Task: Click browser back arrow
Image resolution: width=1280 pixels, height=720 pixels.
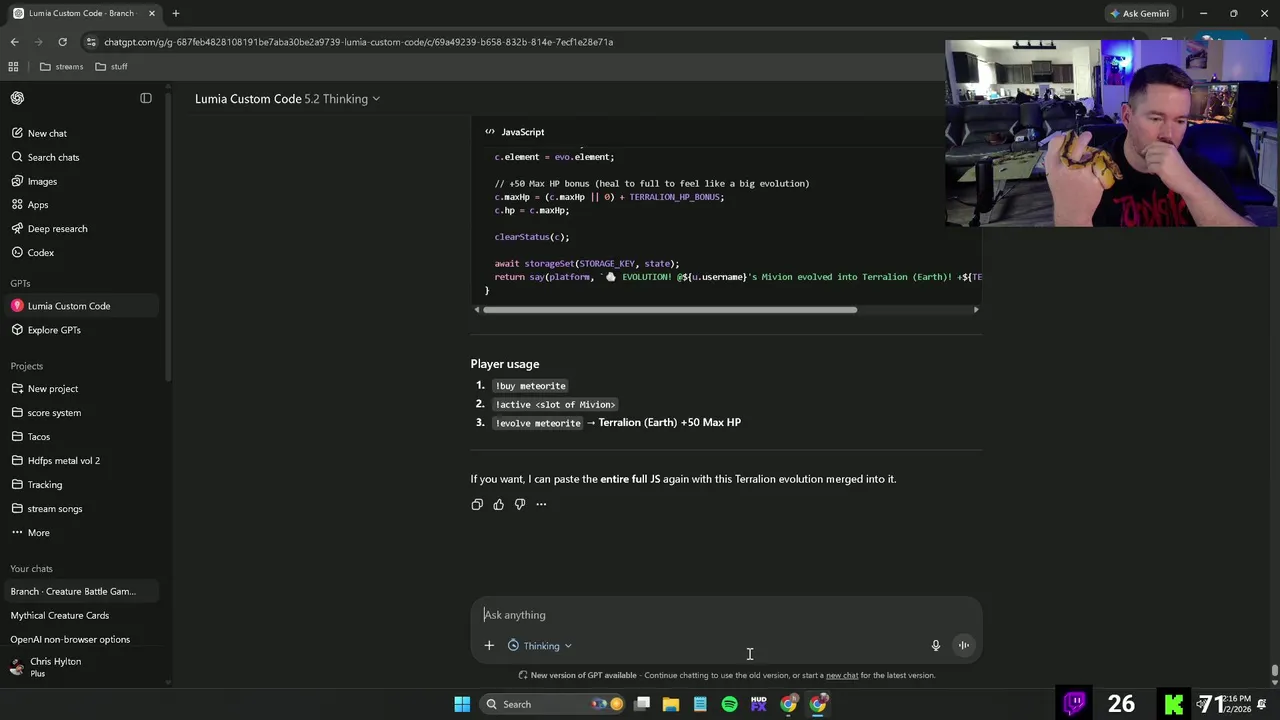Action: pyautogui.click(x=14, y=42)
